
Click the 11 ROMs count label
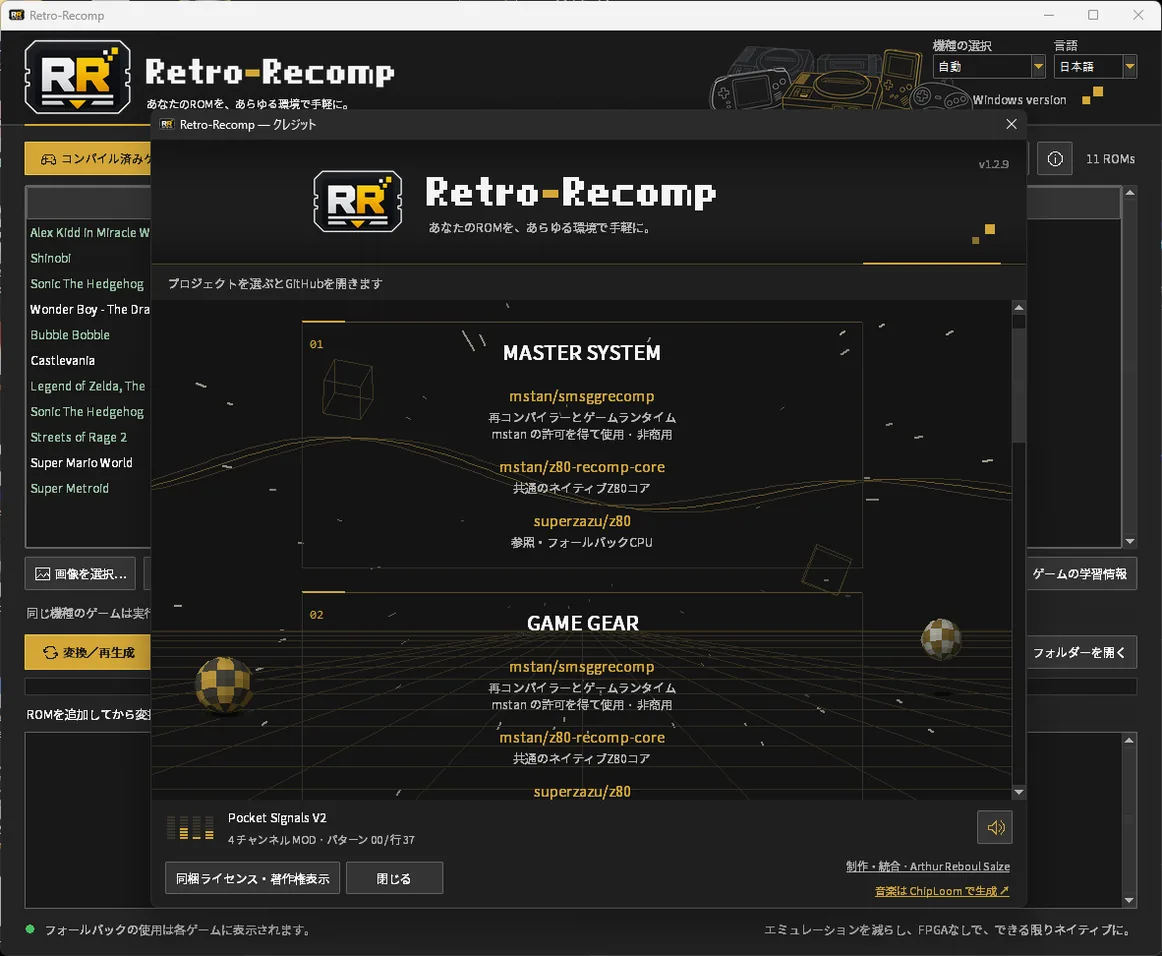point(1110,159)
